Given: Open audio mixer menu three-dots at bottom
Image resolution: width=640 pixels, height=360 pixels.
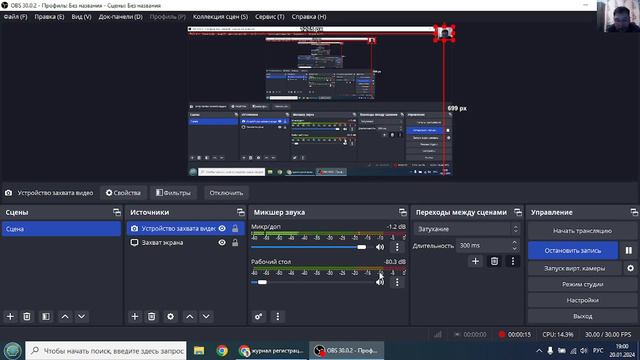Looking at the screenshot, I should (x=278, y=316).
